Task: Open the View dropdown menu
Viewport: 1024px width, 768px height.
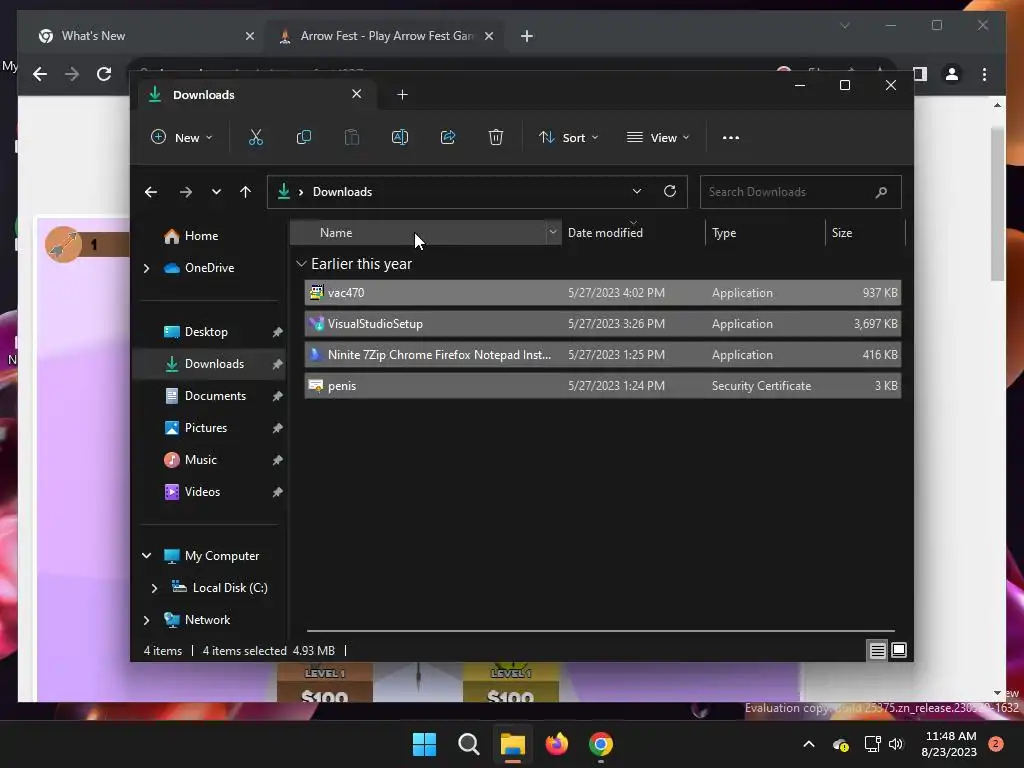Action: [658, 138]
